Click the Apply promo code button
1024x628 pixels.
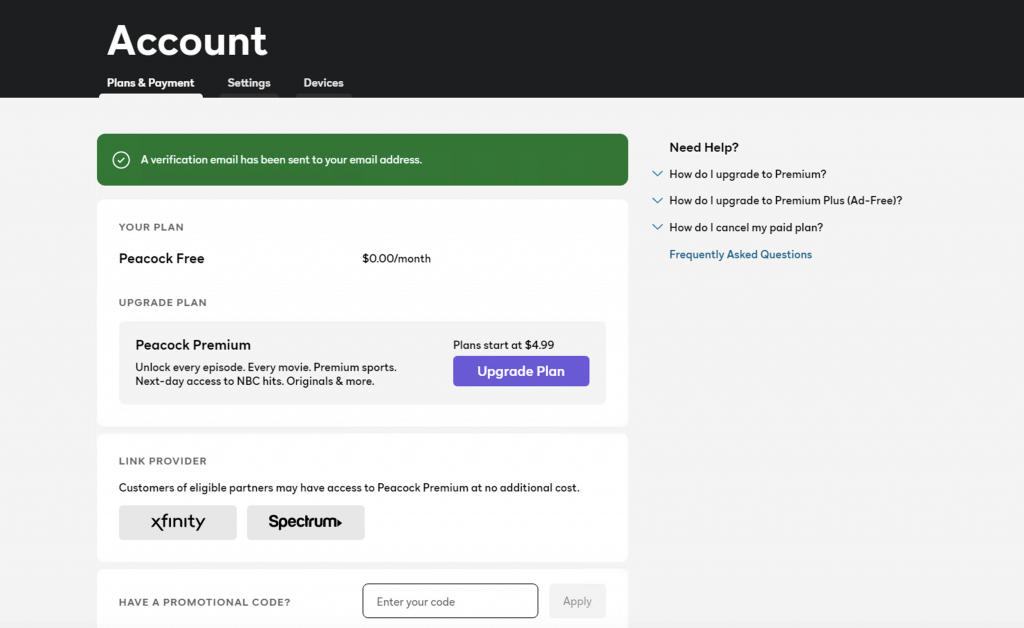577,601
